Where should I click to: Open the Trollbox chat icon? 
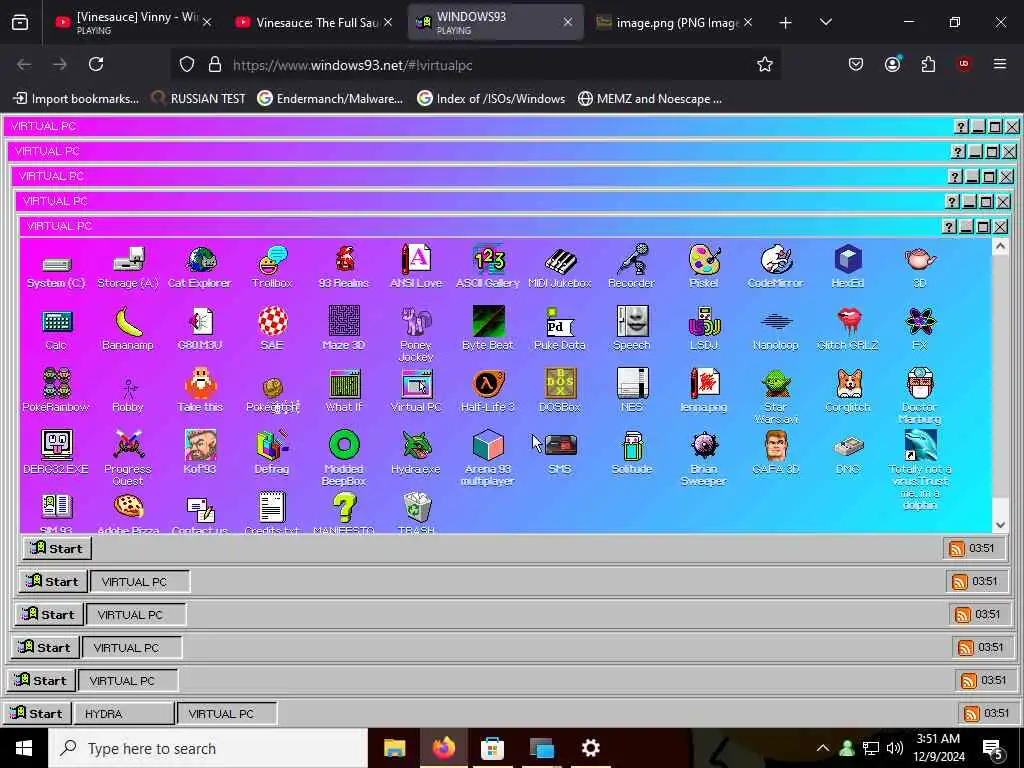(x=272, y=268)
